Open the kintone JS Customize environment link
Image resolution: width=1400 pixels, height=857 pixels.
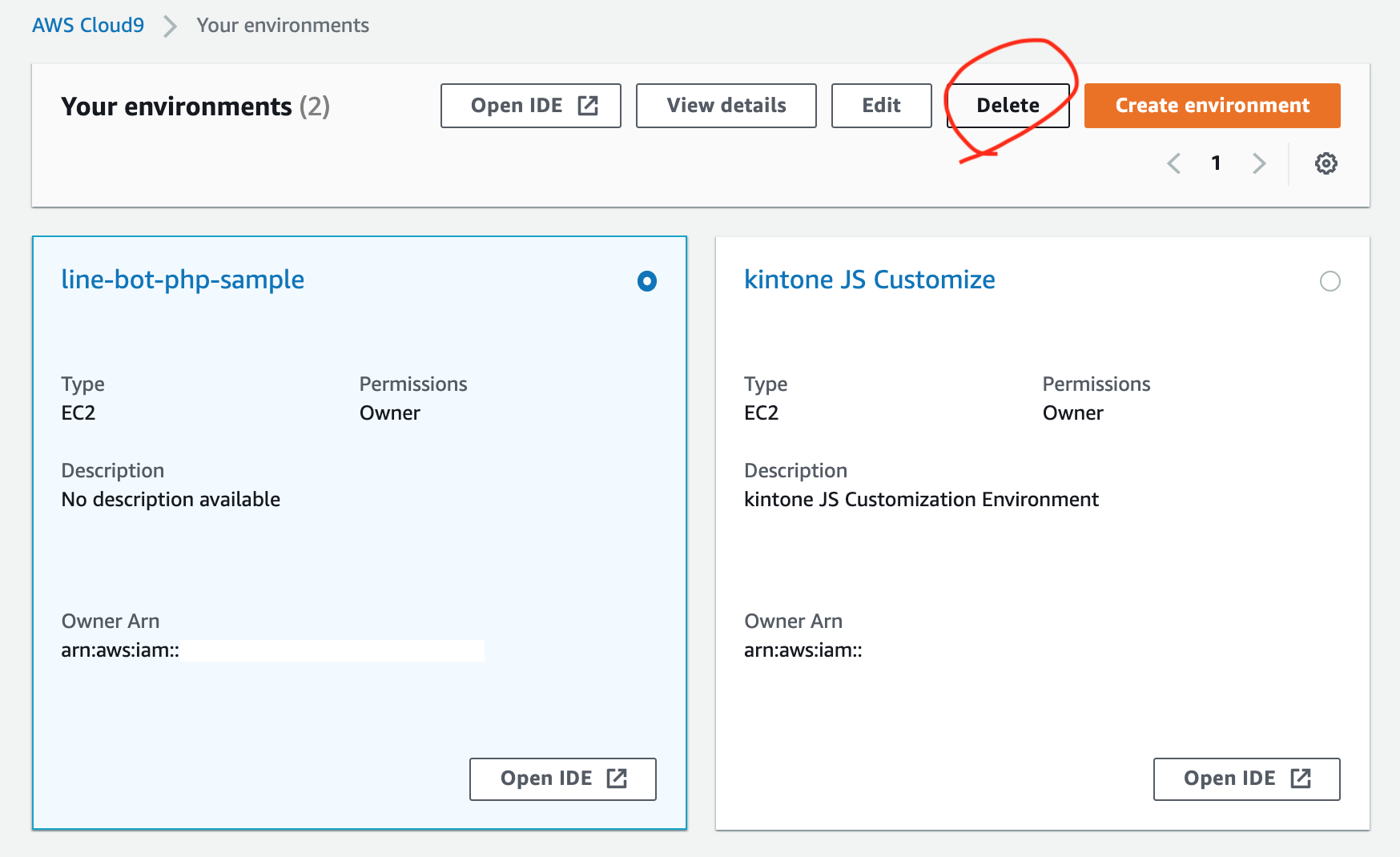coord(870,280)
